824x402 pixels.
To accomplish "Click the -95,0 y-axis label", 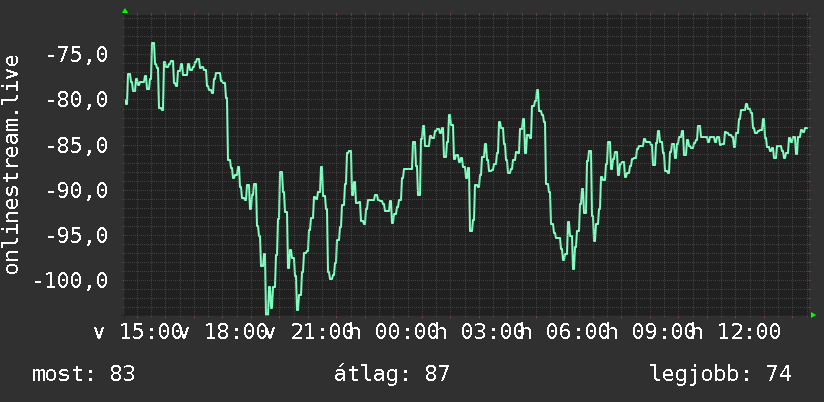I will 77,235.
